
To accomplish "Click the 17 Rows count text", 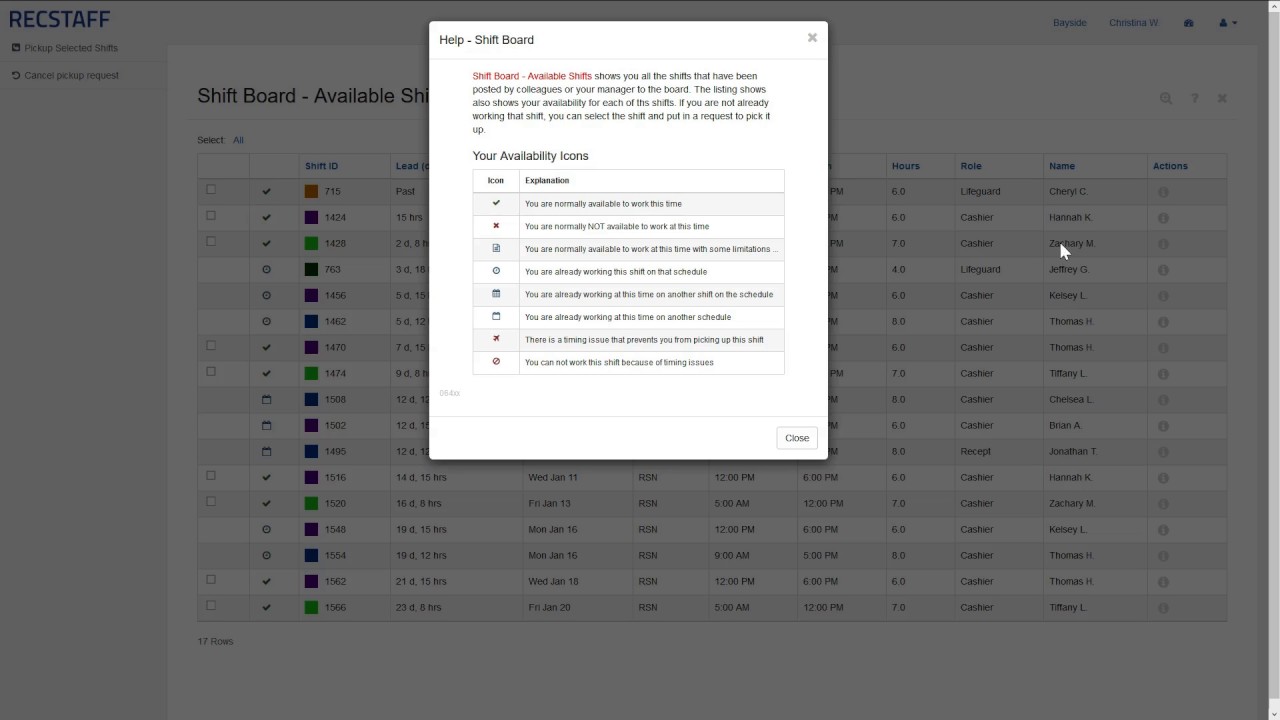I will [215, 641].
